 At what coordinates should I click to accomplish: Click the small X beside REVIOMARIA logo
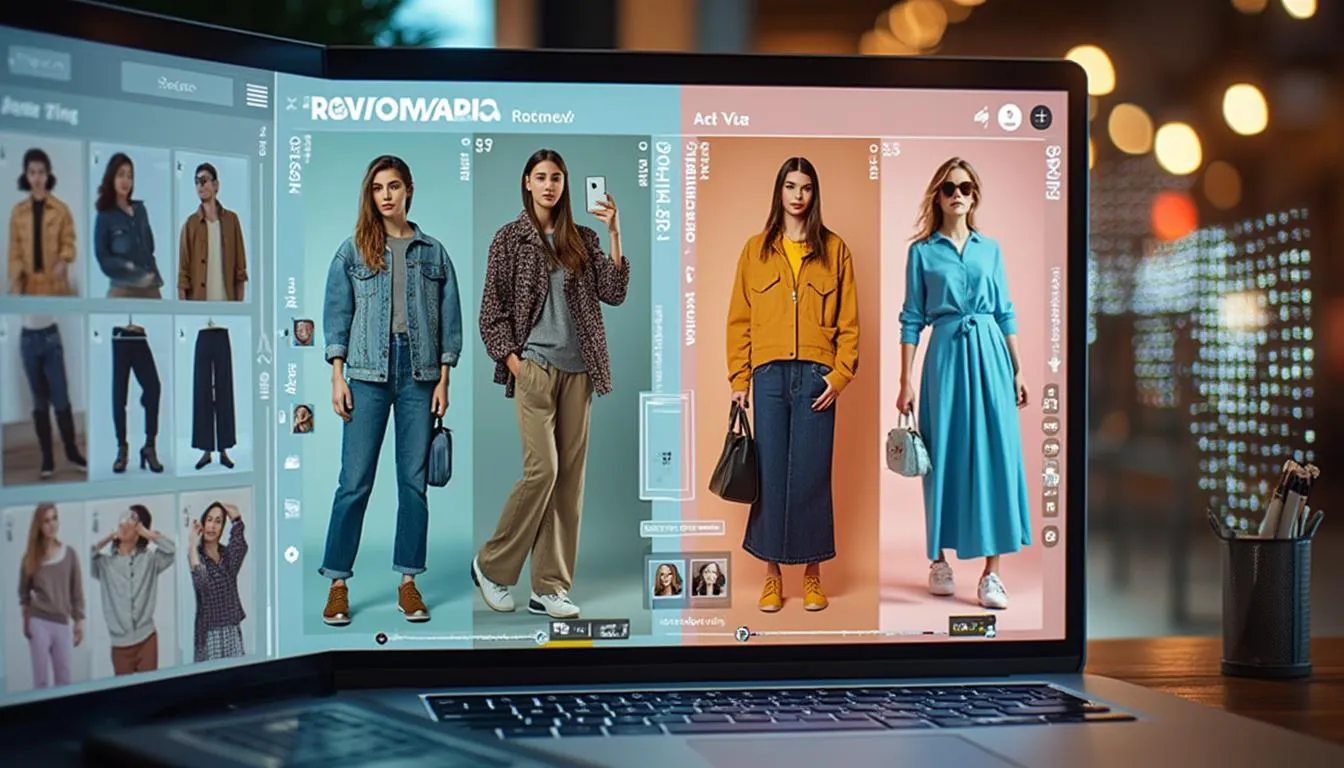pos(292,103)
